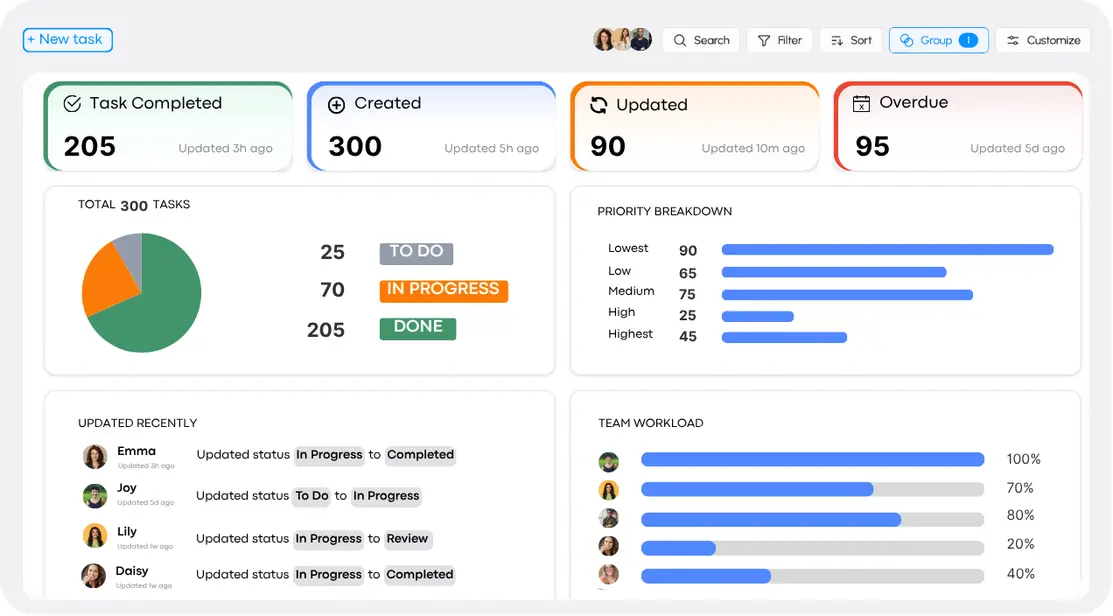Click the funnel Filter icon
The image size is (1113, 616).
[x=764, y=41]
